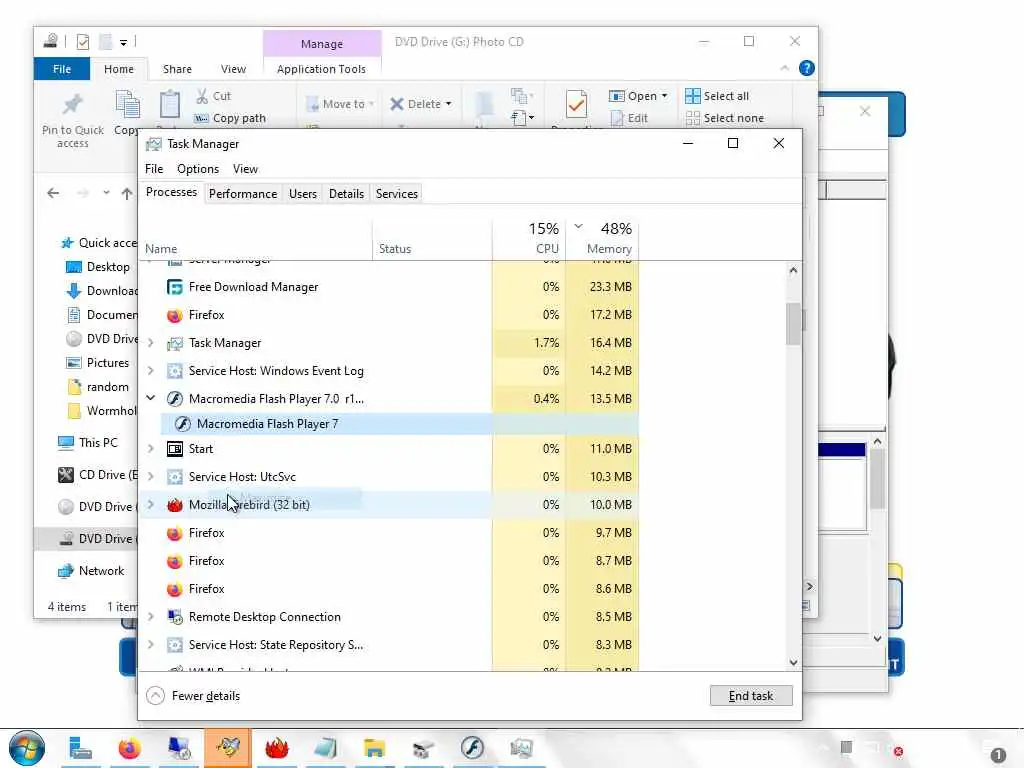Click the Explorer help question mark icon
The image size is (1024, 768).
coord(807,68)
